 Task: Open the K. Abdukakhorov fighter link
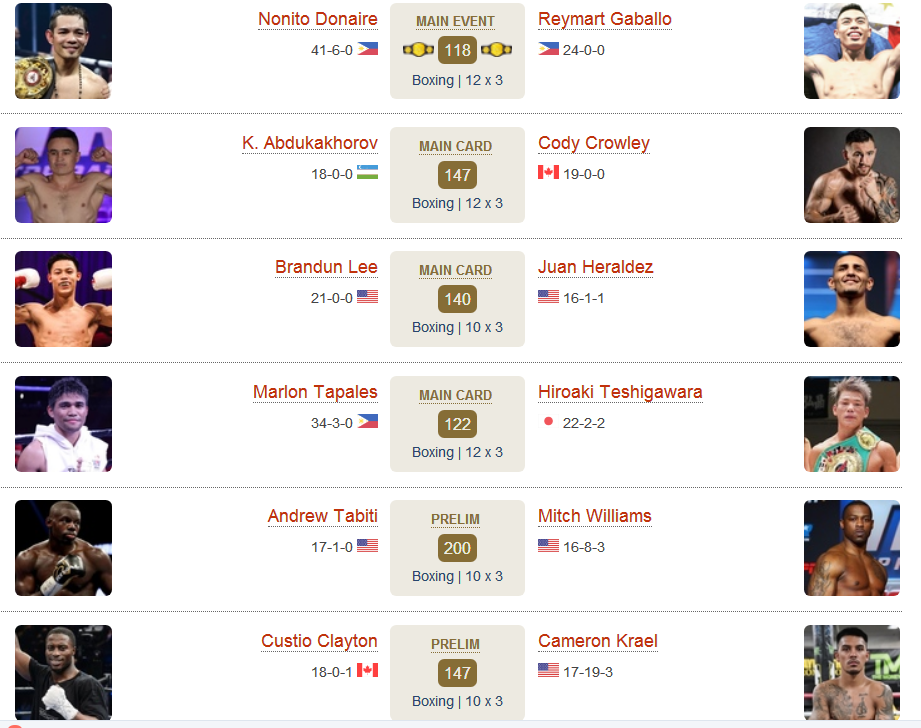tap(310, 143)
